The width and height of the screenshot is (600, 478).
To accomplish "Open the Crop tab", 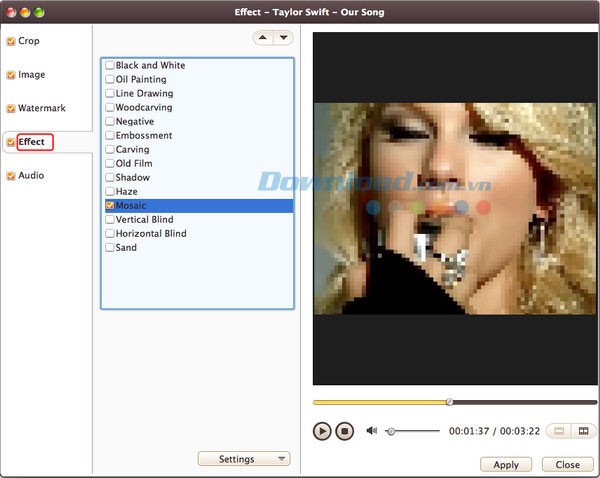I will (29, 42).
